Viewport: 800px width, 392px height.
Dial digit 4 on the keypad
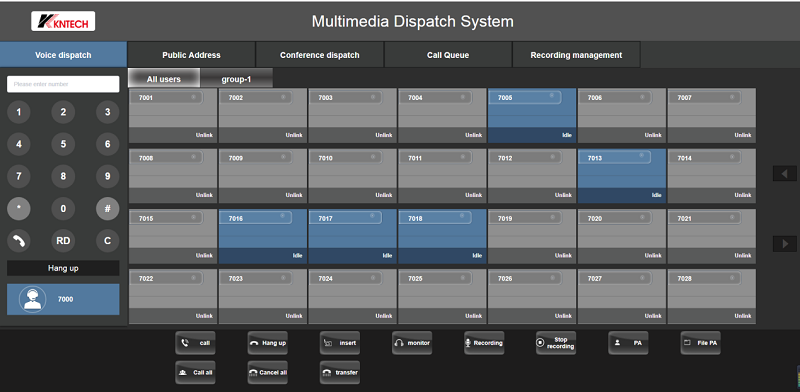tap(19, 144)
